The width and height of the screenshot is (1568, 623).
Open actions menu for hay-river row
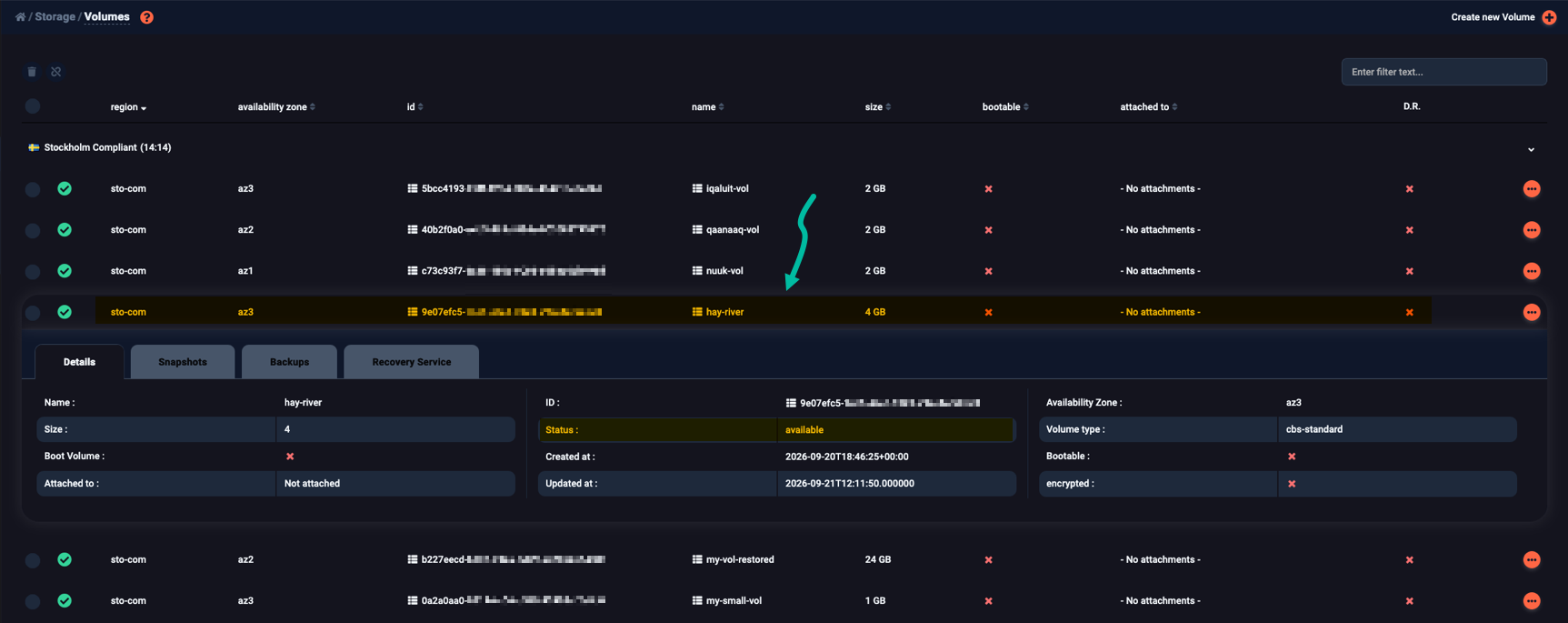1532,312
